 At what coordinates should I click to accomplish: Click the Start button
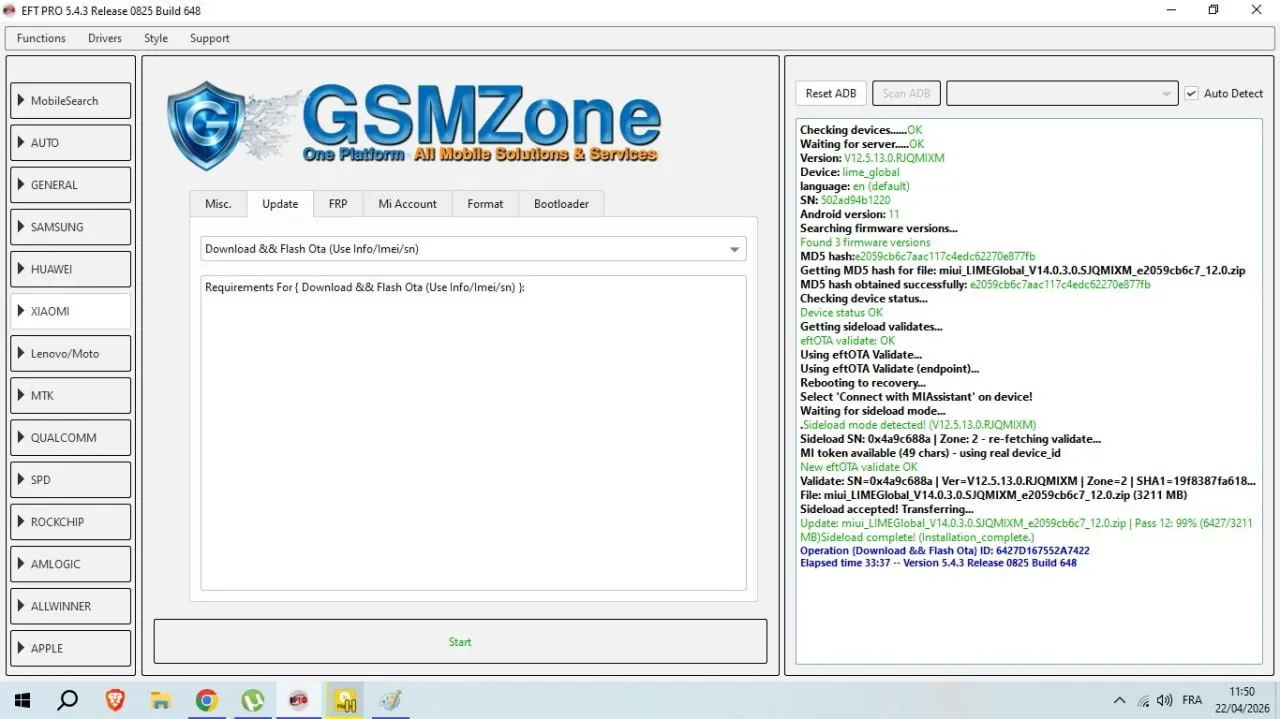point(460,642)
